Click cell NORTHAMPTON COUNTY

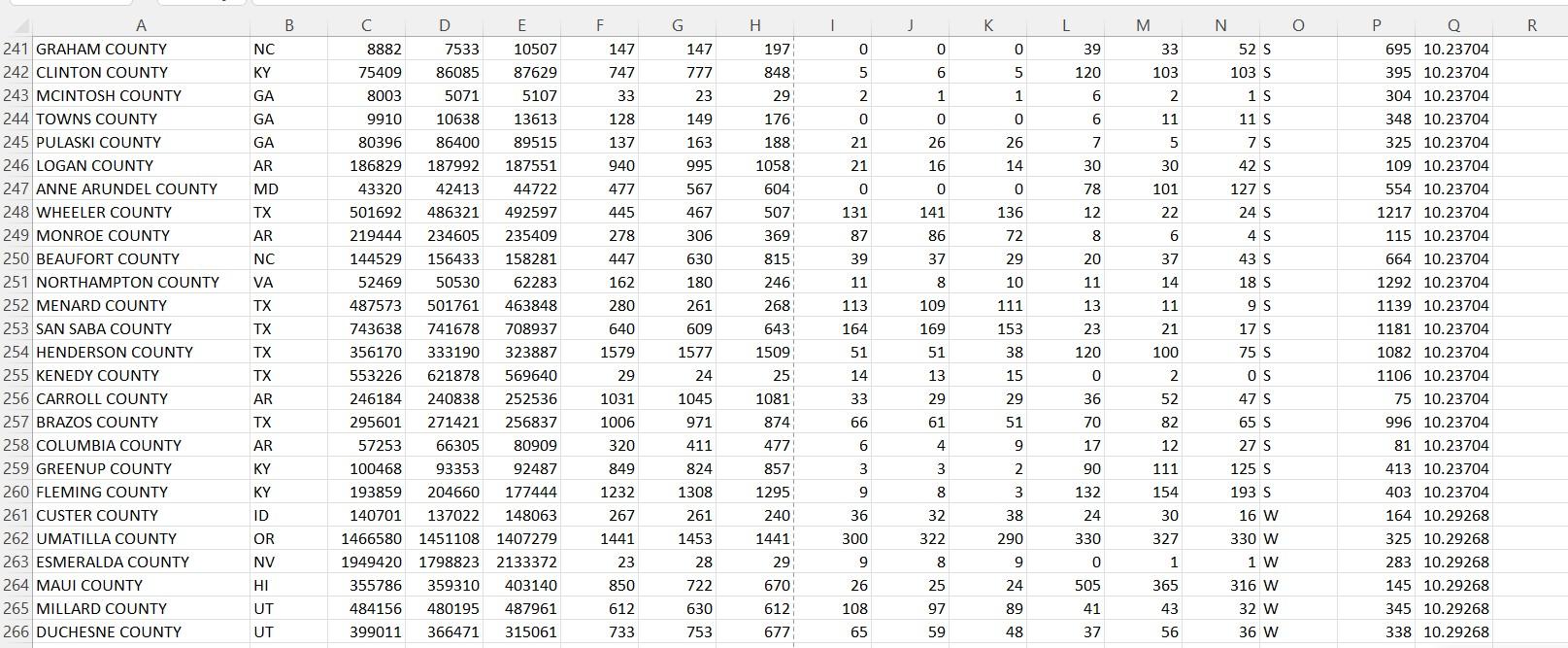point(141,282)
